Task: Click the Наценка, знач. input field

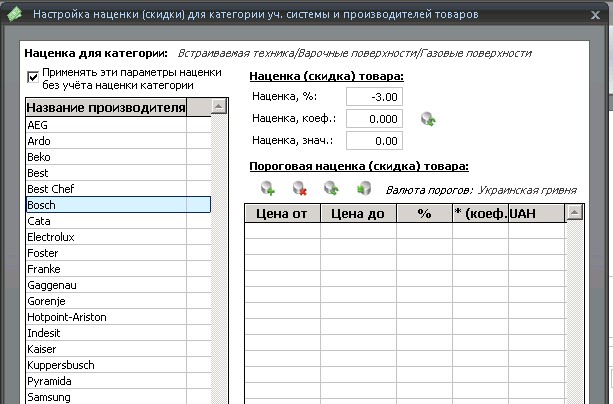Action: [374, 141]
